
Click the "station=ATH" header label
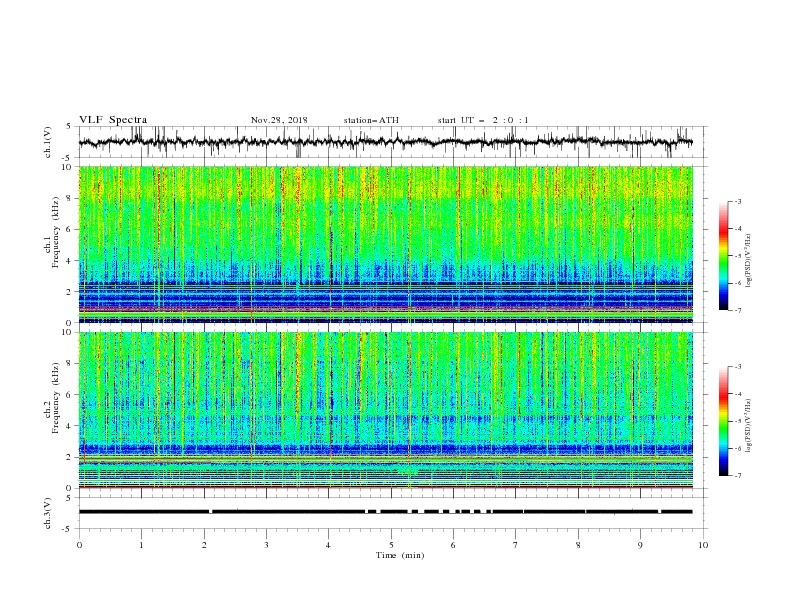click(371, 120)
